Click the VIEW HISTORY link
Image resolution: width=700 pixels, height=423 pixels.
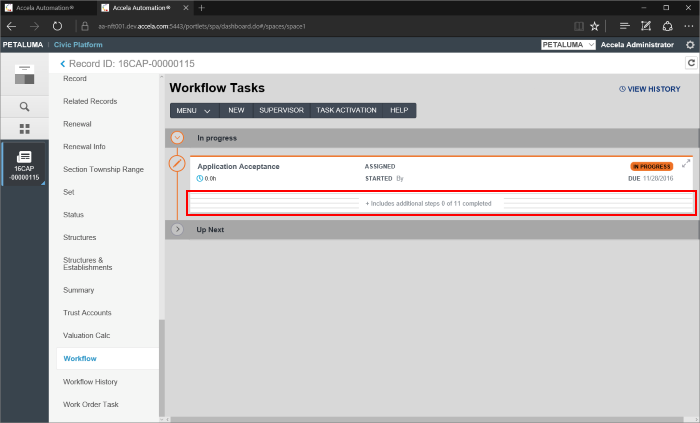(x=650, y=89)
